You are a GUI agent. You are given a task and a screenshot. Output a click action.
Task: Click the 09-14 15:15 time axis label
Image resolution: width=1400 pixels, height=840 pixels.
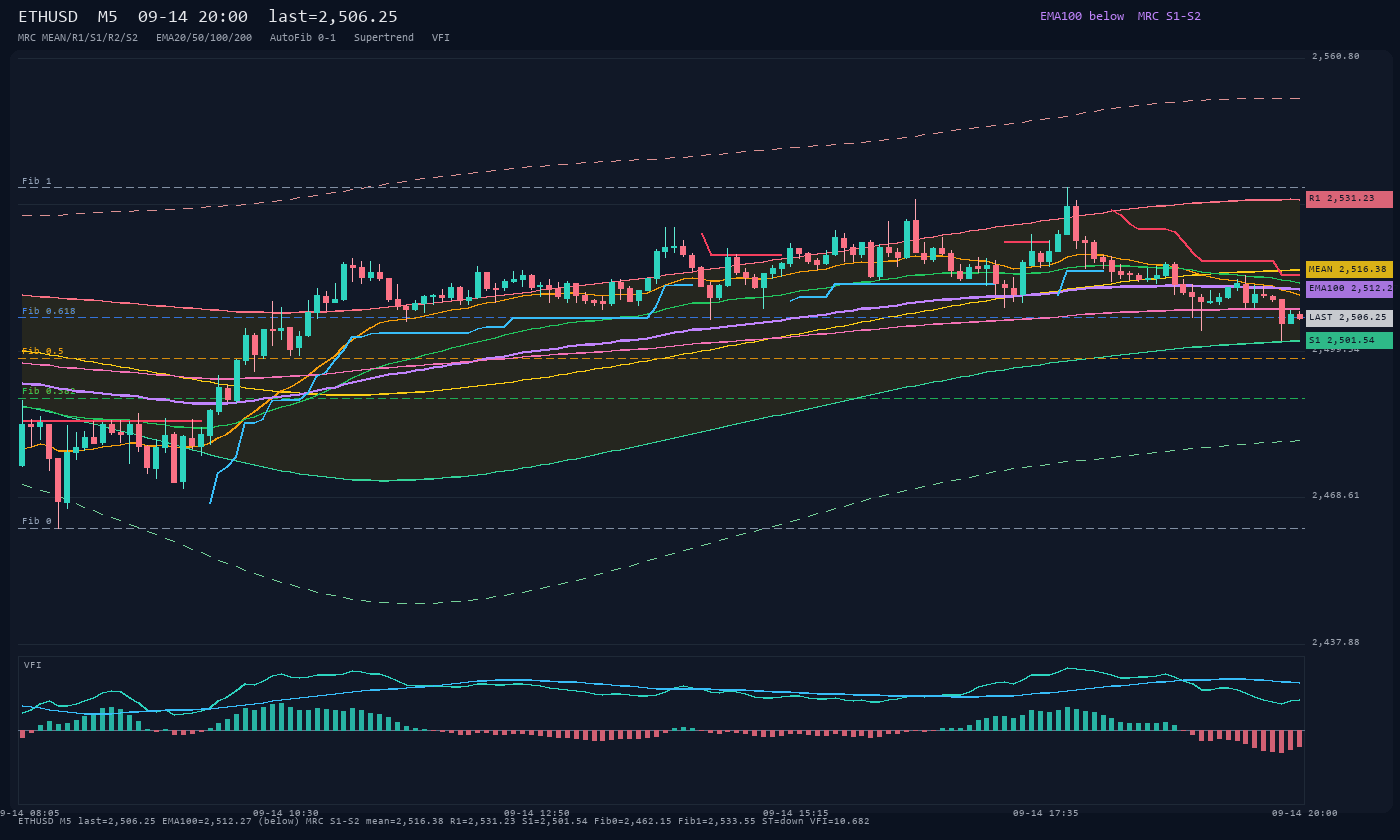tap(796, 813)
